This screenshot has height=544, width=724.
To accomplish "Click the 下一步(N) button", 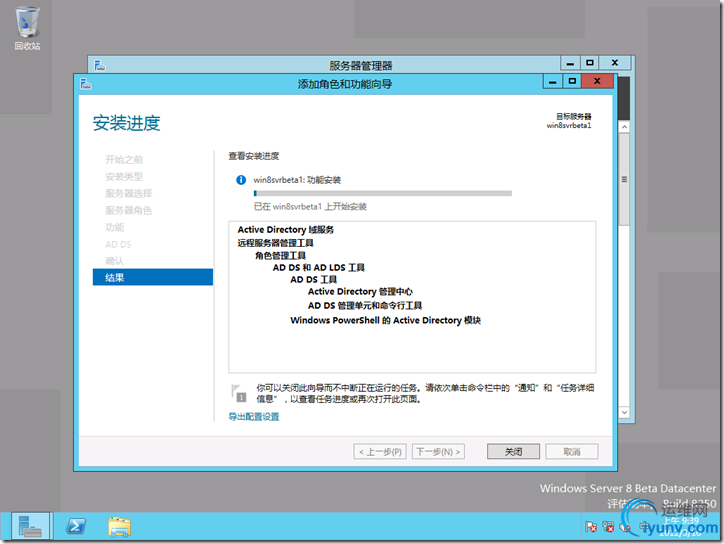I will tap(438, 452).
